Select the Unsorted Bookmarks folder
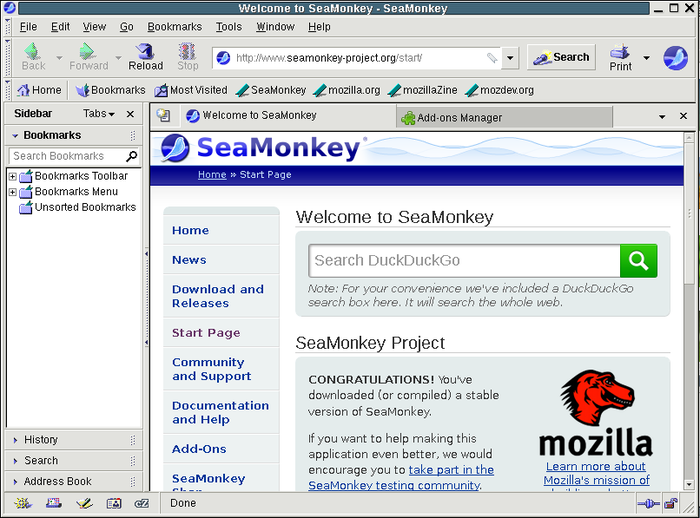700x518 pixels. [x=78, y=208]
